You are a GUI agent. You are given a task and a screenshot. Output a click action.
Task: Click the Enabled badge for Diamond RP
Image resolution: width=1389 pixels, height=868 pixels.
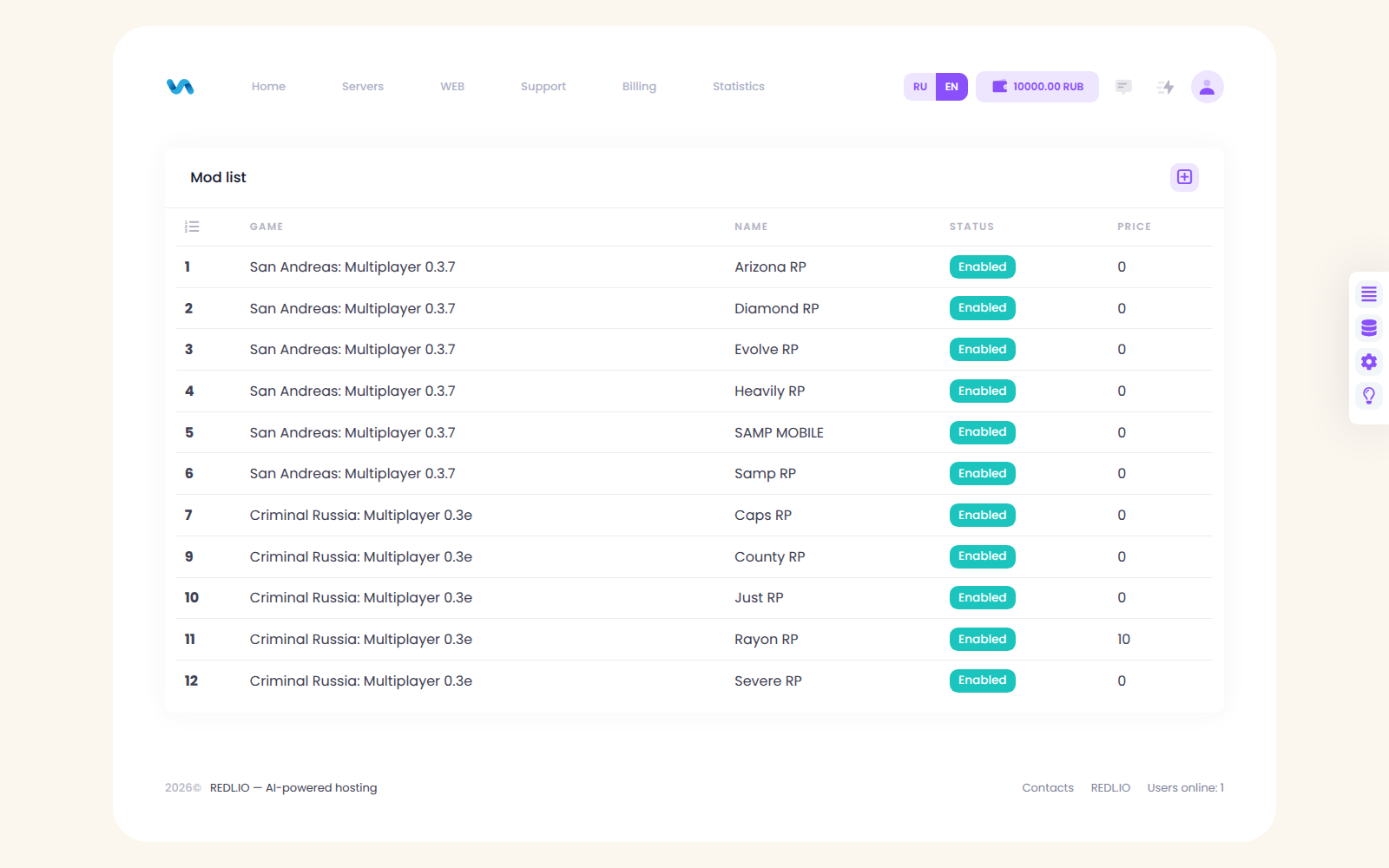(983, 308)
